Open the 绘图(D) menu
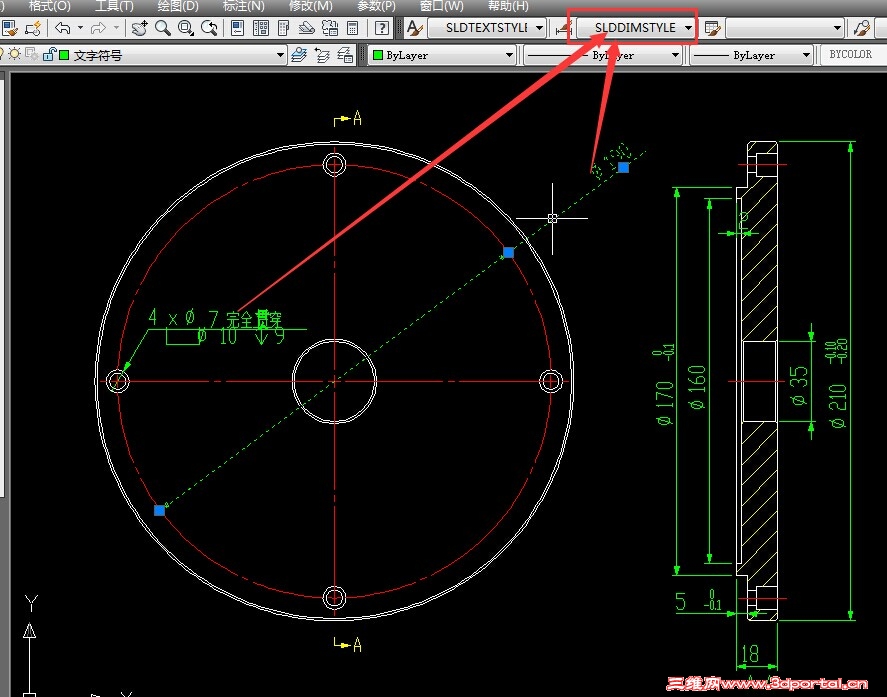Screen dimensions: 887x697 pyautogui.click(x=178, y=6)
